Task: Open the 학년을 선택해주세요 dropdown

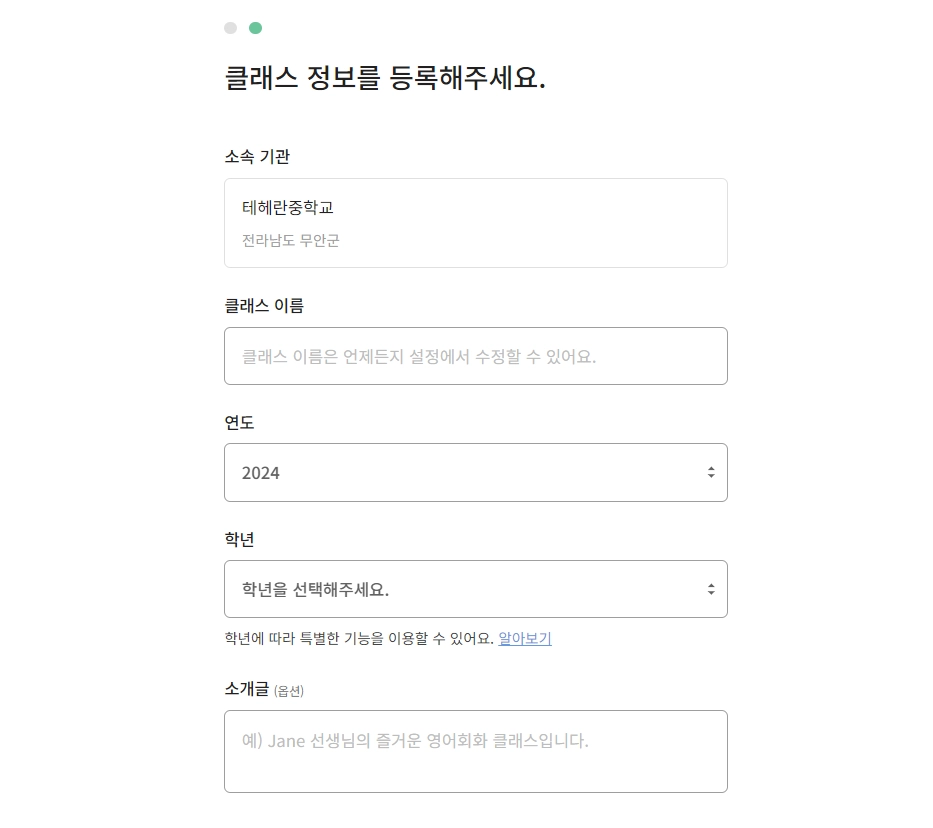Action: pyautogui.click(x=475, y=590)
